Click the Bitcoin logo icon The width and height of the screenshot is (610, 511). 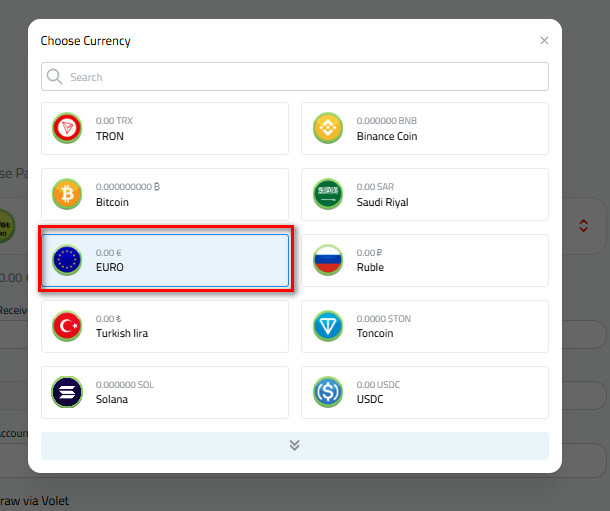67,194
